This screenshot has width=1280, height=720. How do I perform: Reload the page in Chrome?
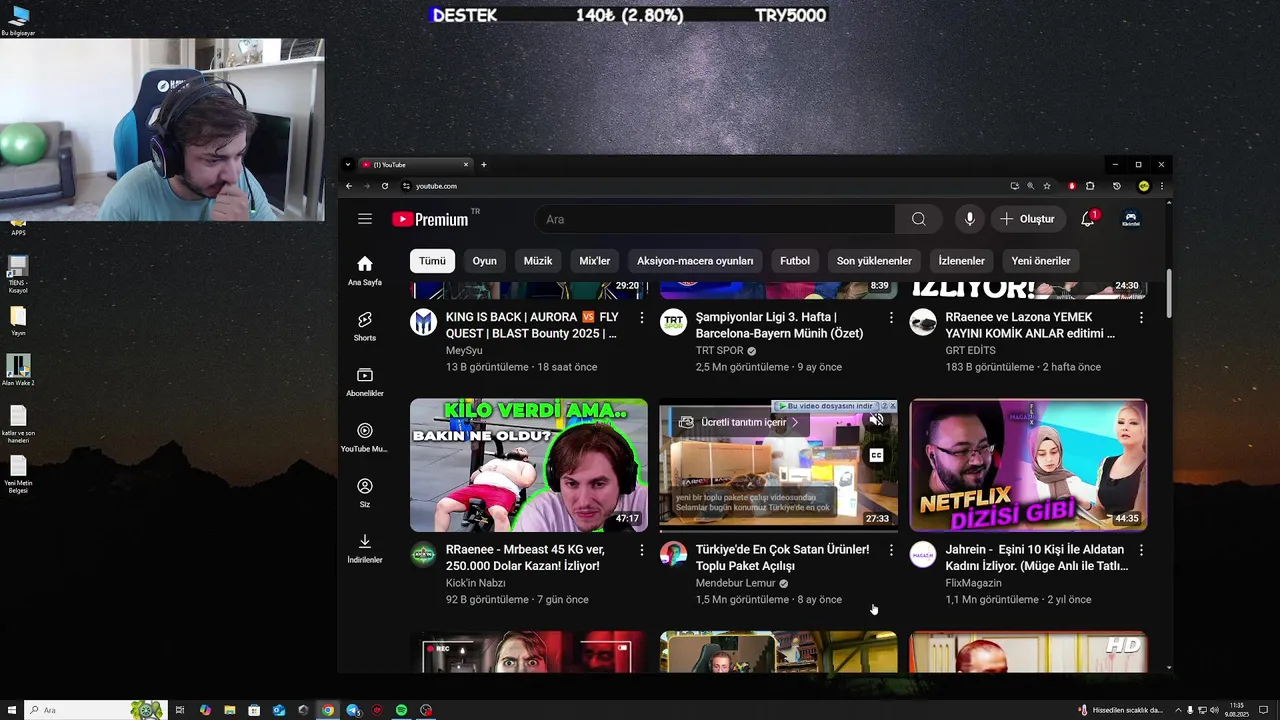tap(385, 186)
